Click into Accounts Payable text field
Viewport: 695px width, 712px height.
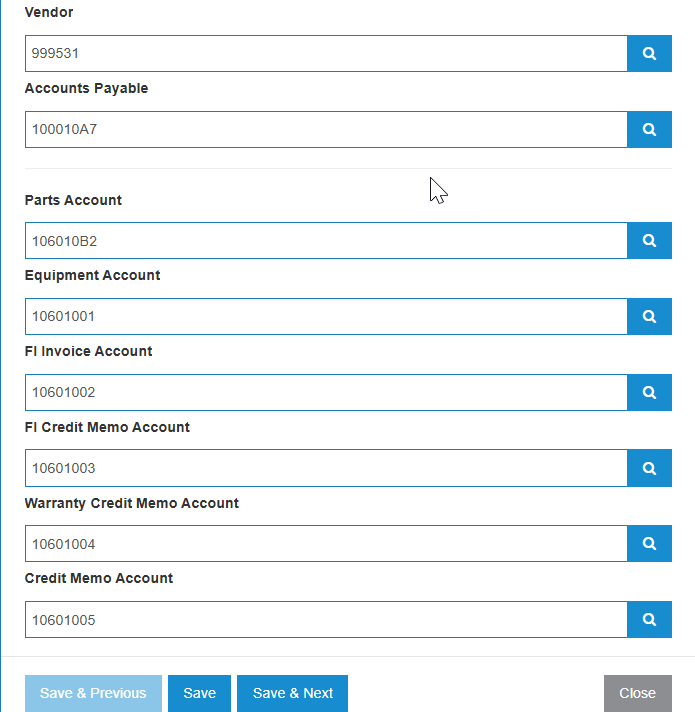326,129
